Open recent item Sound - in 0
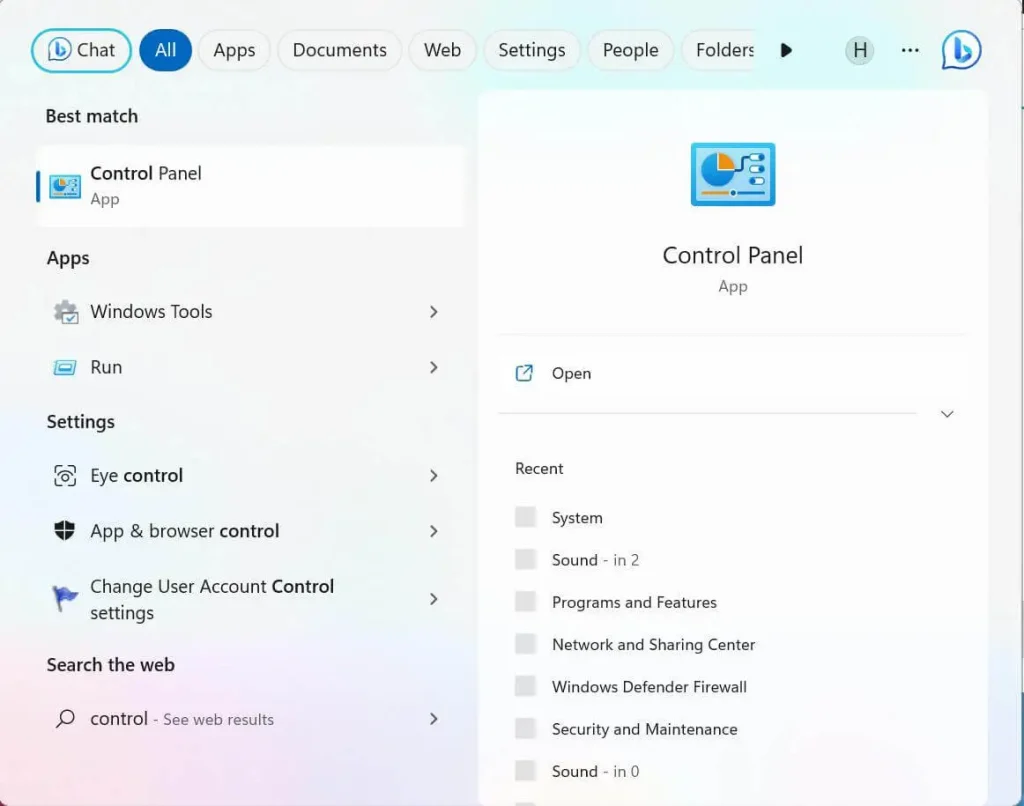Image resolution: width=1024 pixels, height=806 pixels. click(x=731, y=771)
